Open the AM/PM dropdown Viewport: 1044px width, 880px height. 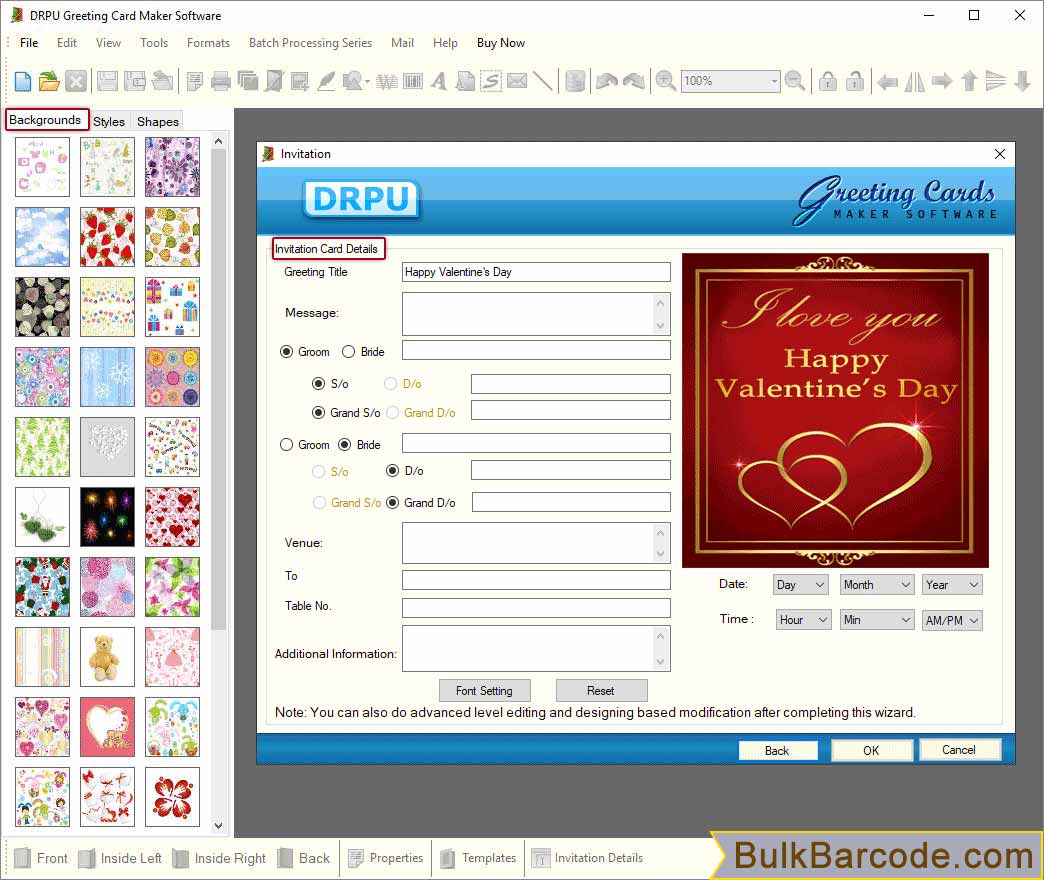952,620
